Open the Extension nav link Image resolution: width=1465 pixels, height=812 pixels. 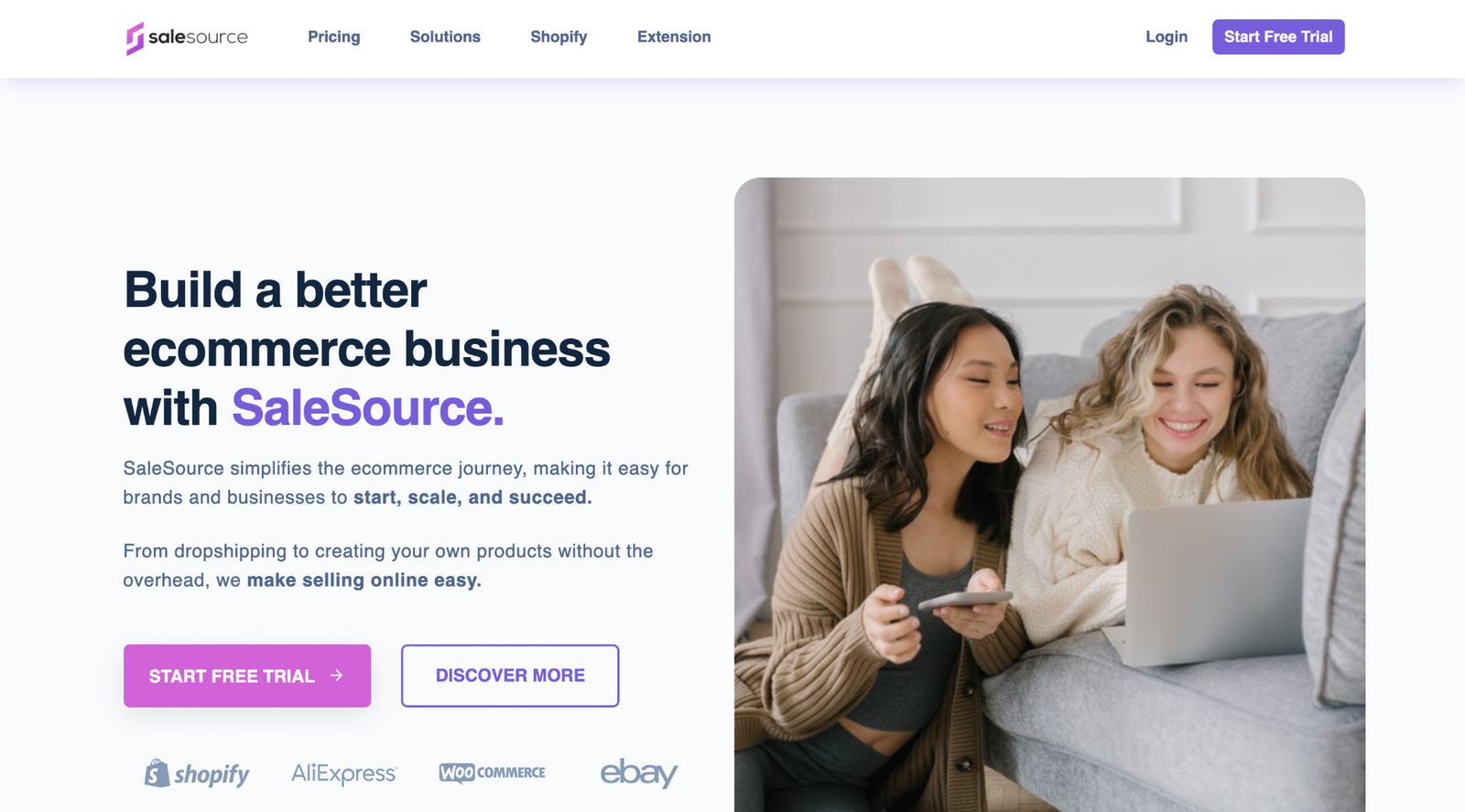(x=674, y=37)
